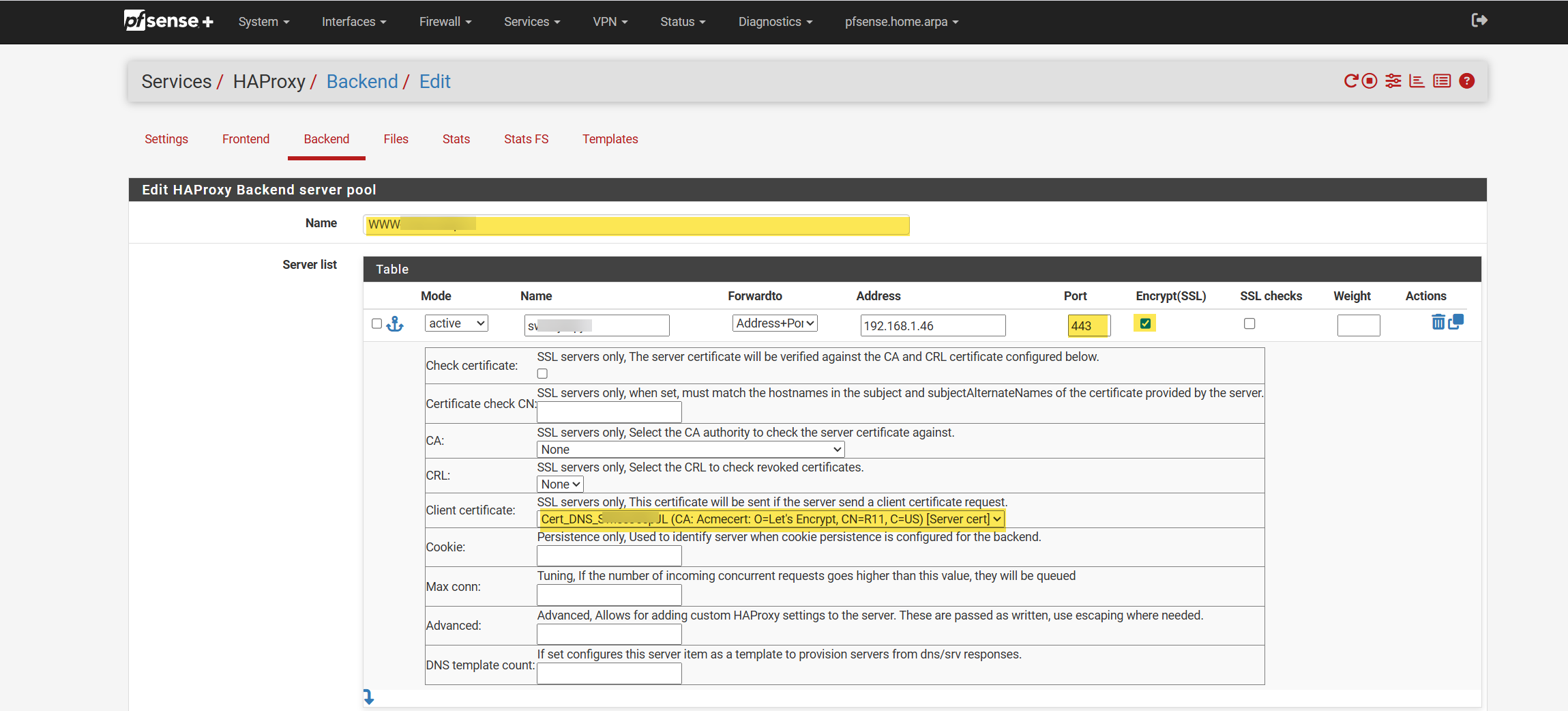Image resolution: width=1568 pixels, height=711 pixels.
Task: Switch to the Frontend tab
Action: pyautogui.click(x=246, y=139)
